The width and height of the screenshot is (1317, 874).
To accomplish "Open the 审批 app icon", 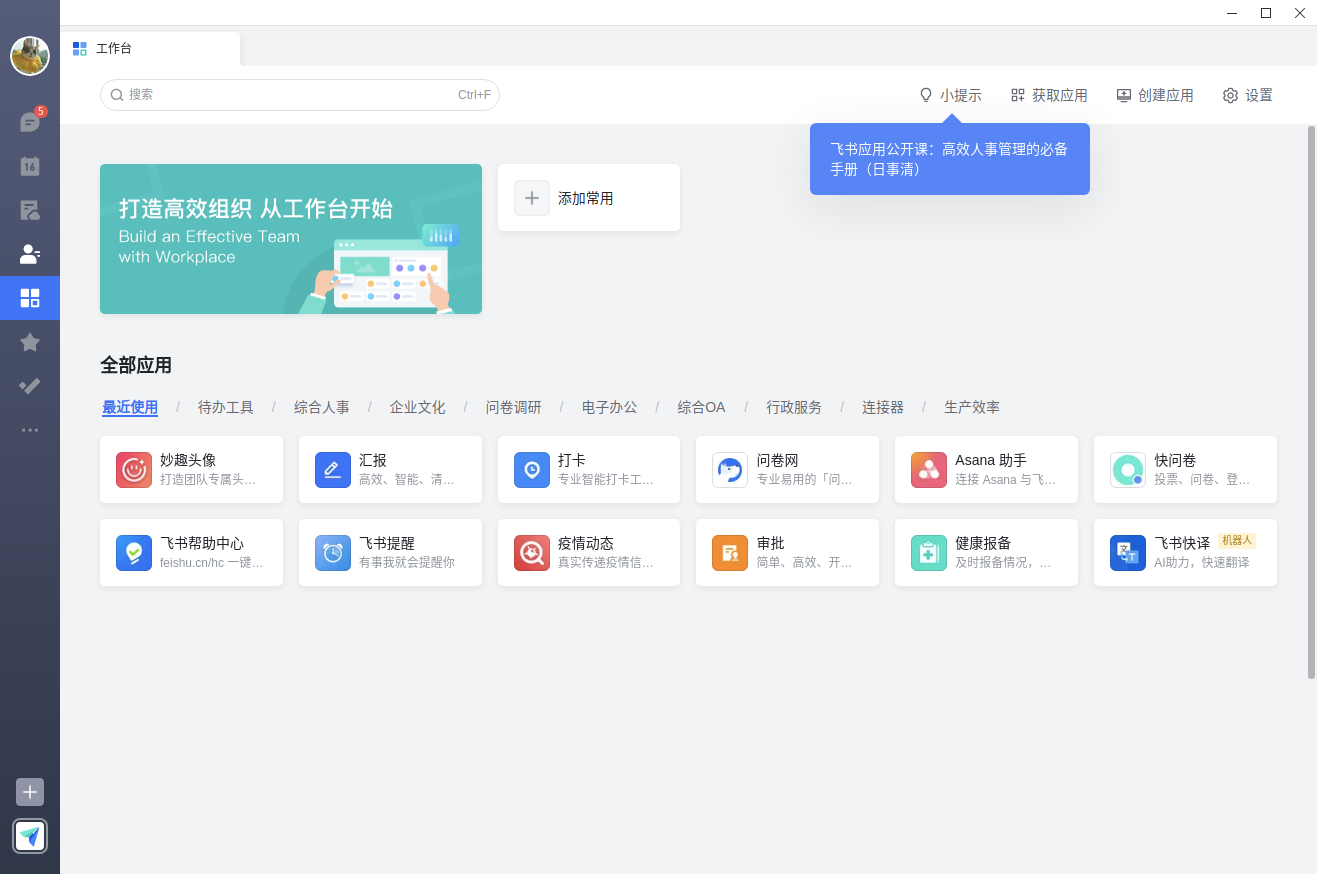I will tap(730, 553).
